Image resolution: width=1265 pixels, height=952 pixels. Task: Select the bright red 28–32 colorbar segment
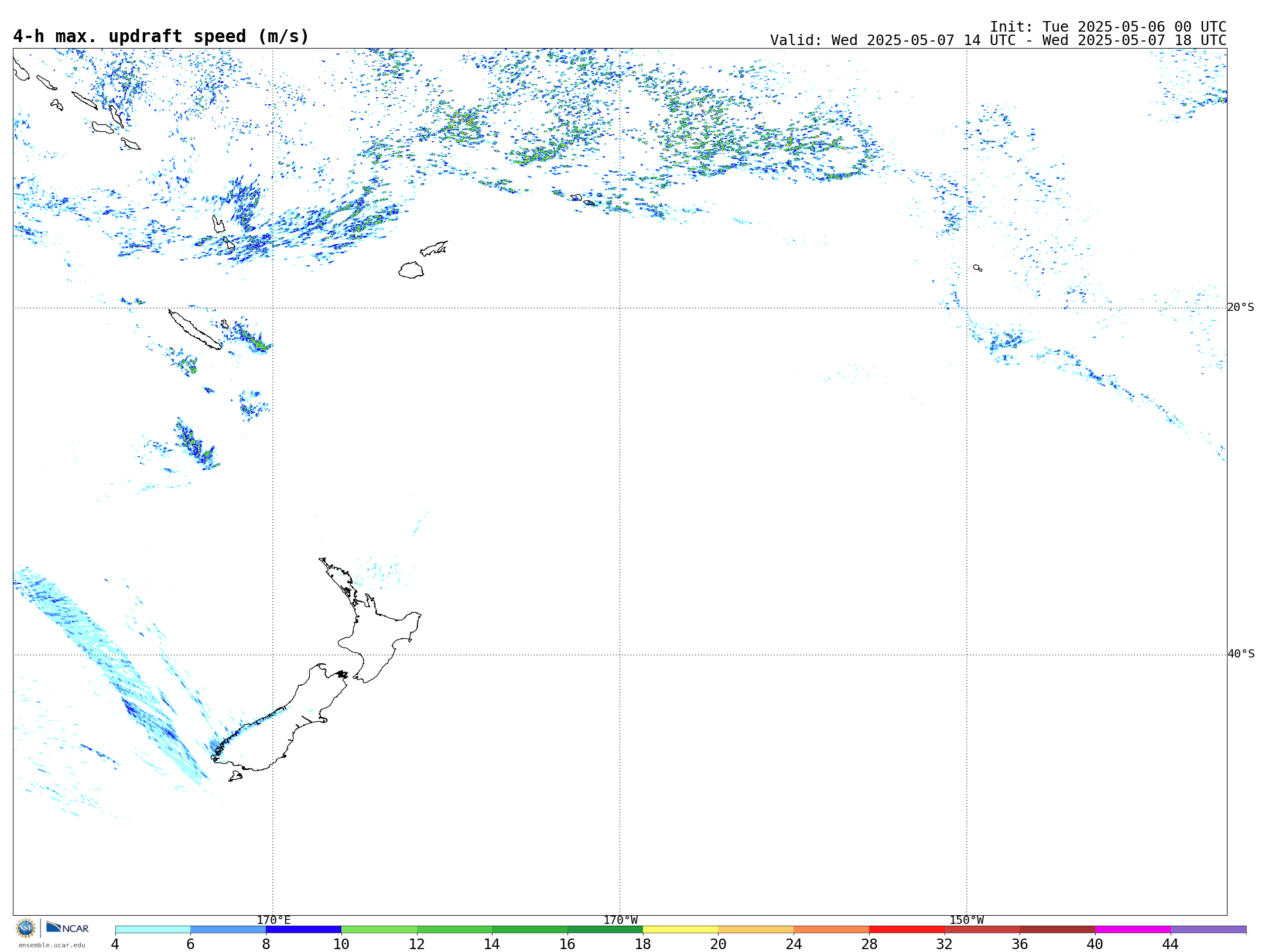pos(907,930)
